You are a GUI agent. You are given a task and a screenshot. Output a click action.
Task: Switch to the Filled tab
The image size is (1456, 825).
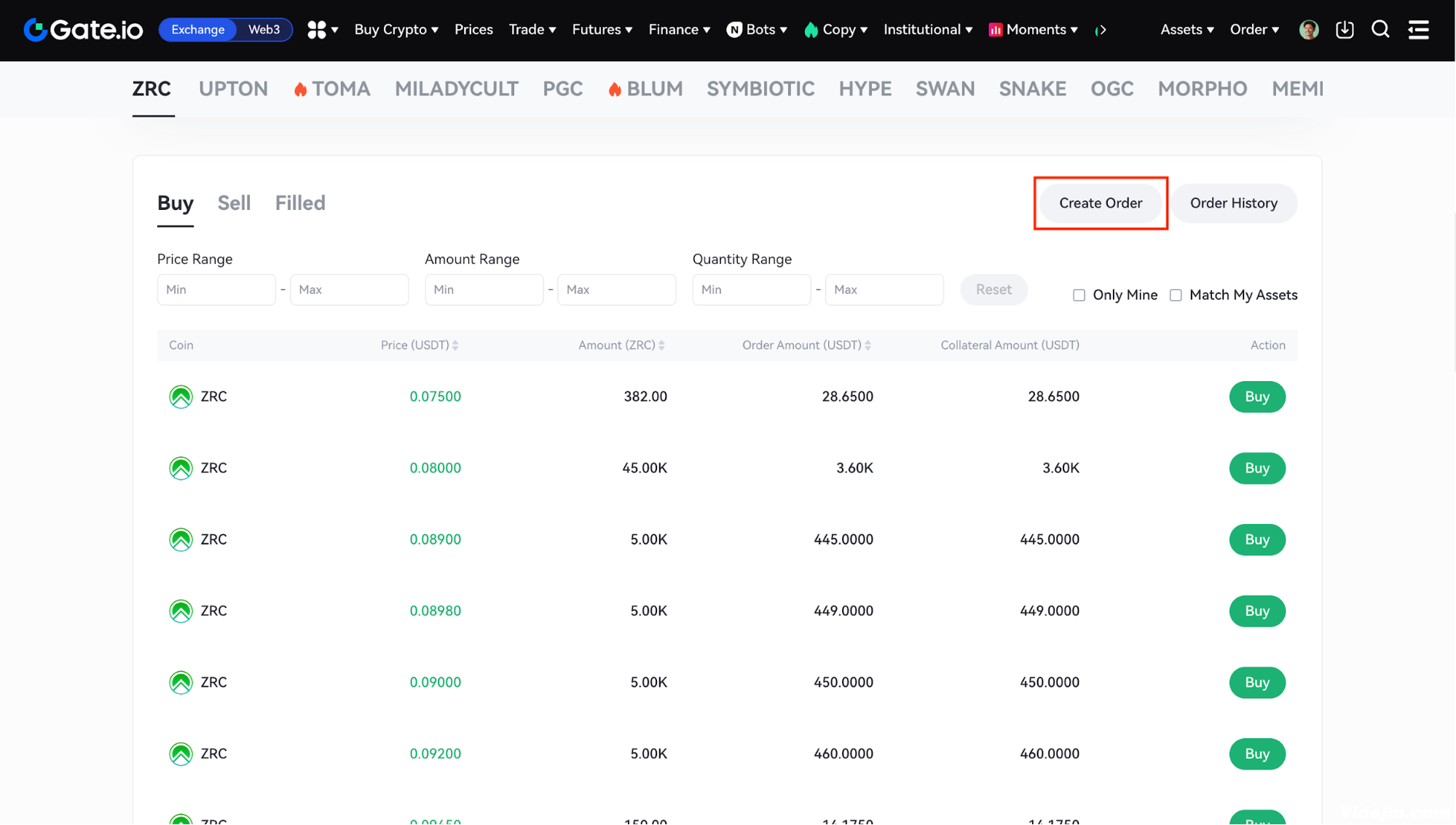coord(300,203)
